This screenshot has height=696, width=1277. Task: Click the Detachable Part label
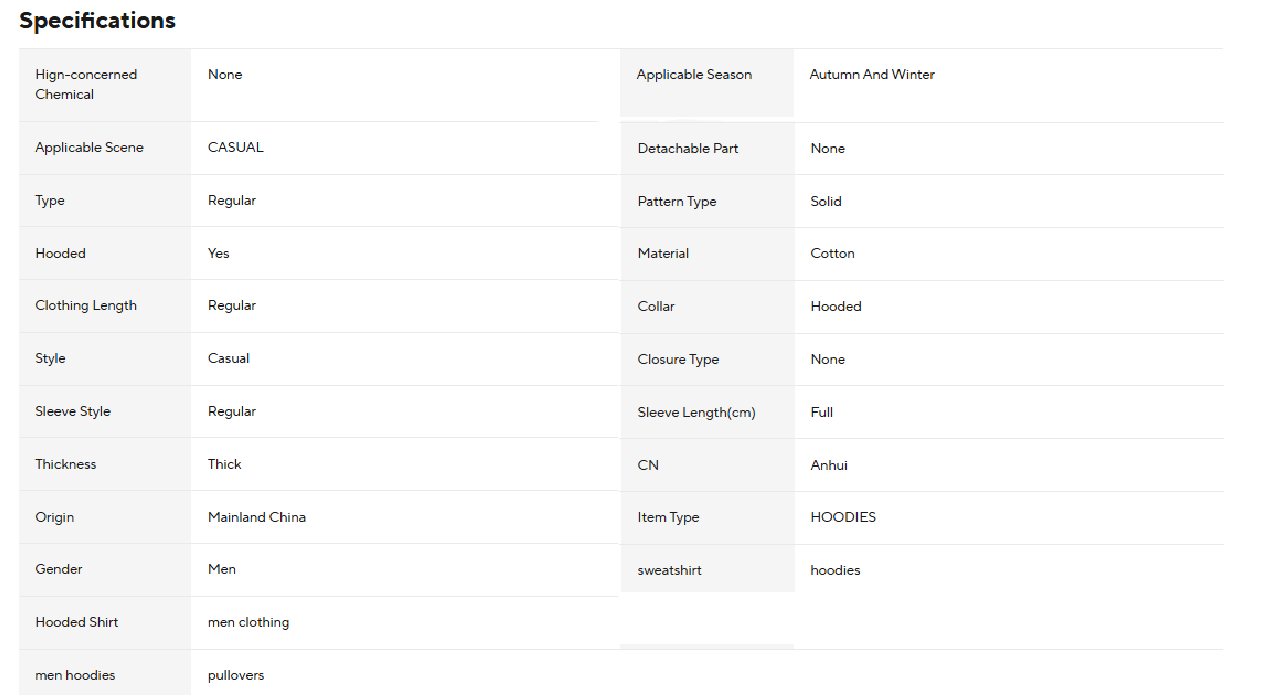(x=688, y=149)
